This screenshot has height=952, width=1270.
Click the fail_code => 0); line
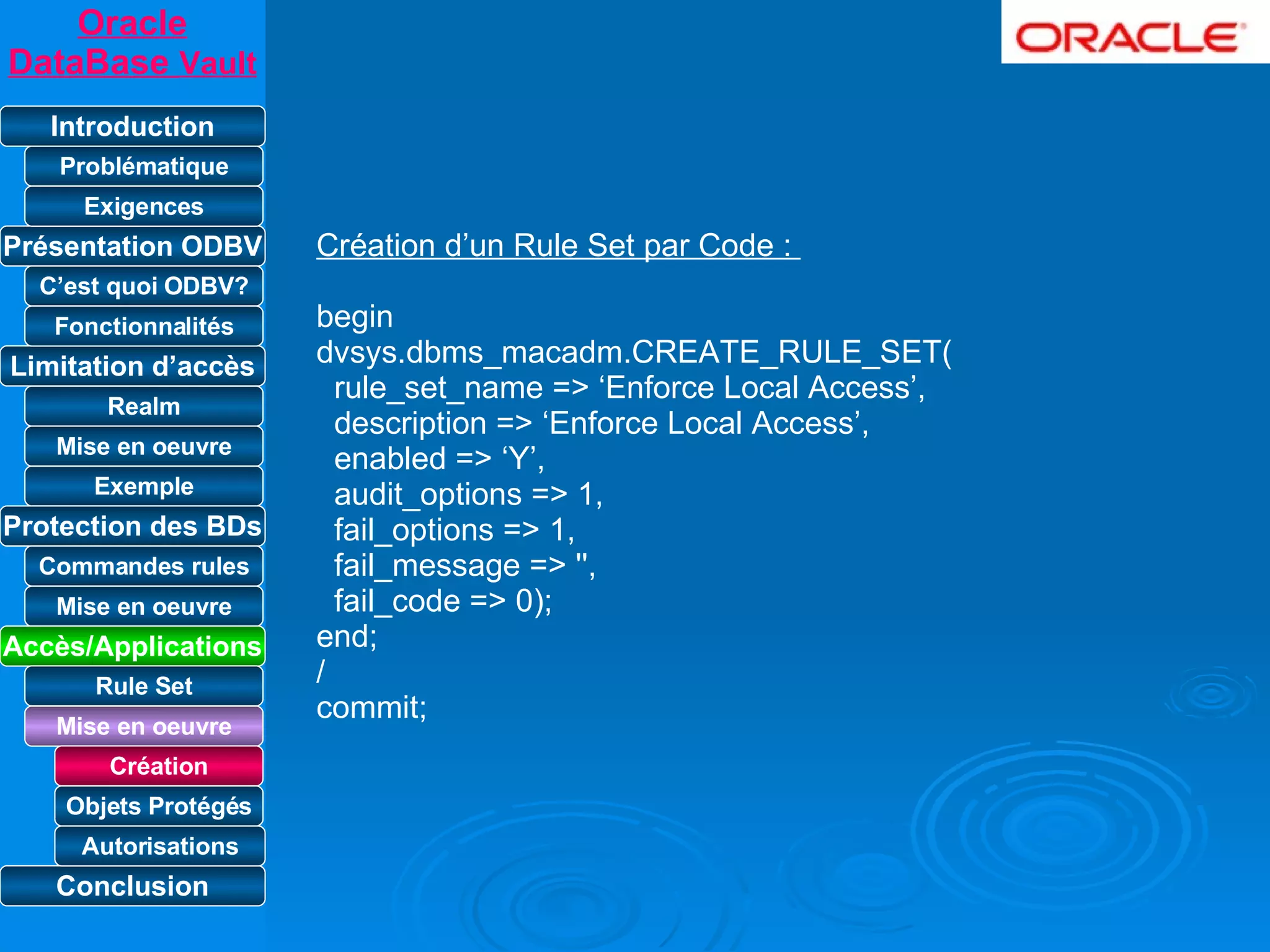(x=443, y=602)
